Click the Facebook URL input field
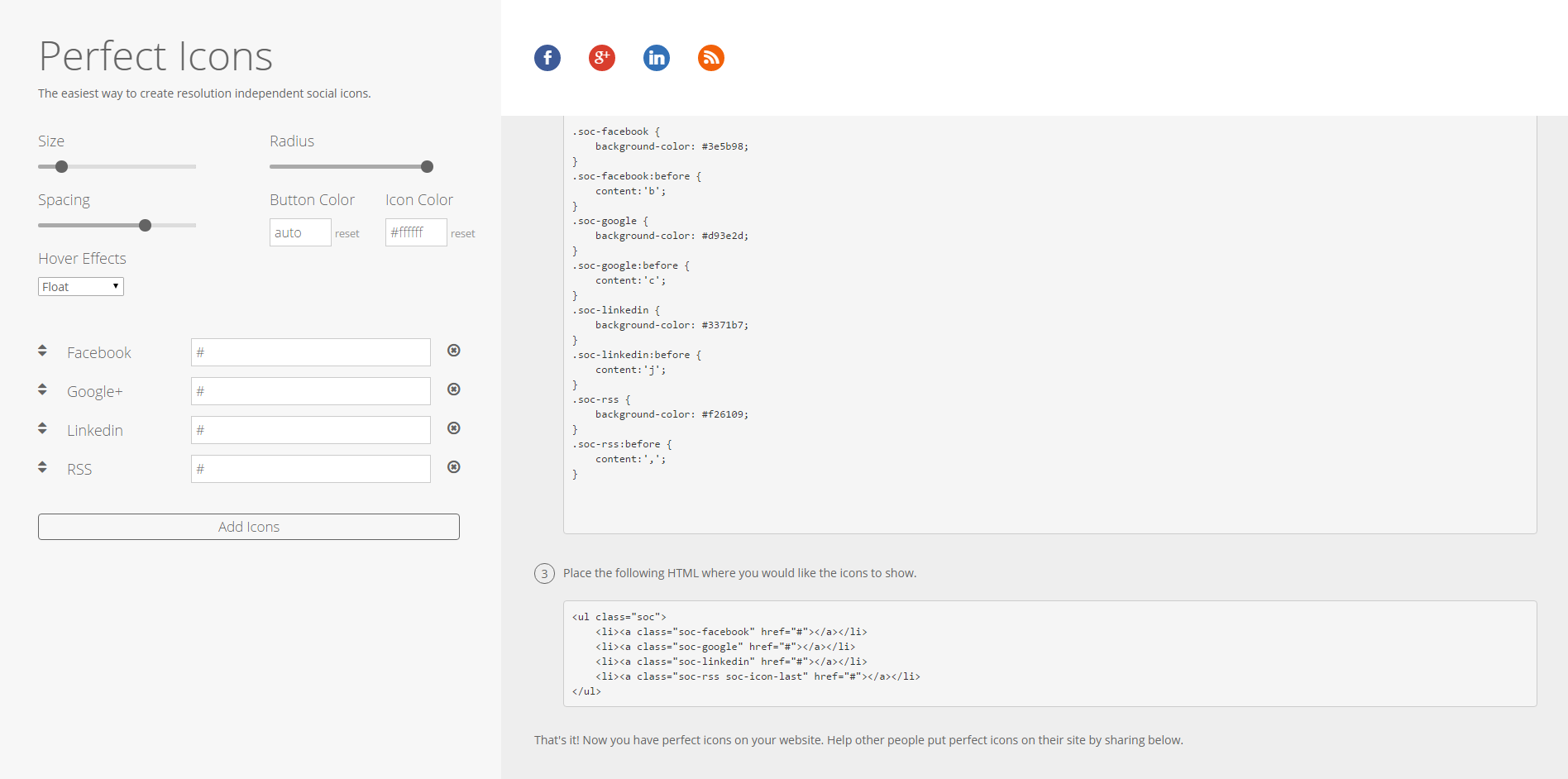 pyautogui.click(x=311, y=352)
